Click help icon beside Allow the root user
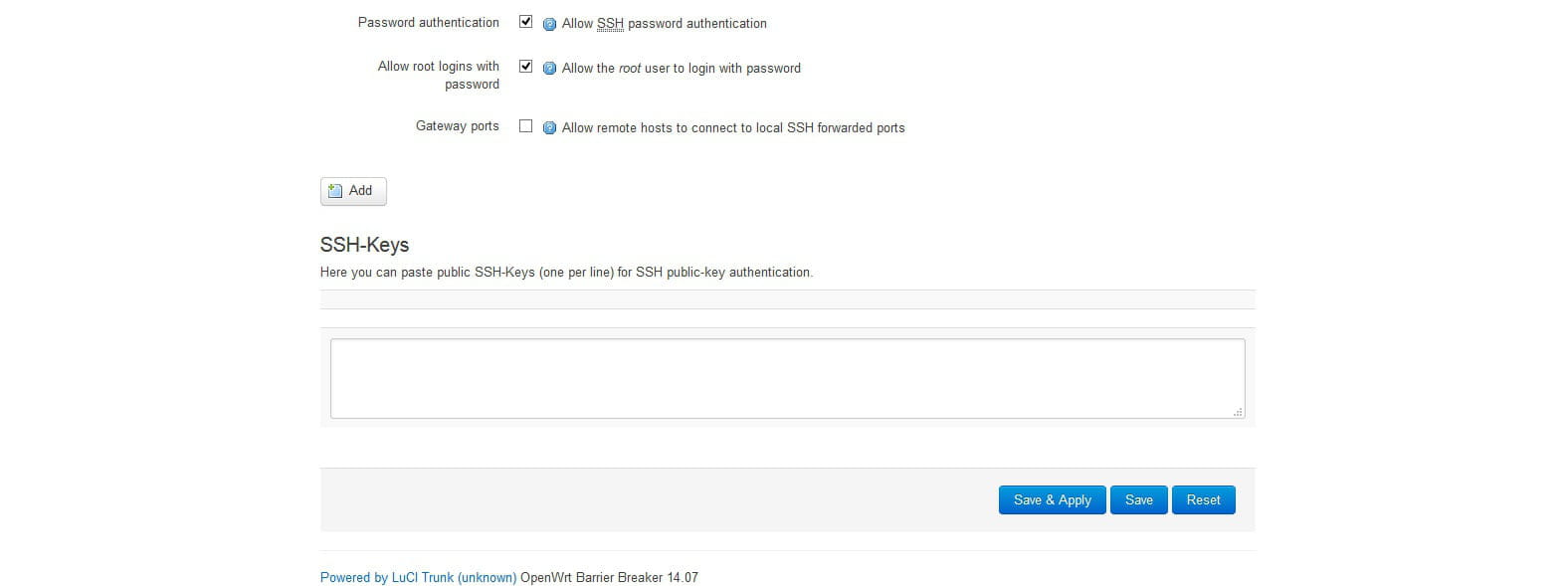The width and height of the screenshot is (1568, 586). [x=549, y=69]
